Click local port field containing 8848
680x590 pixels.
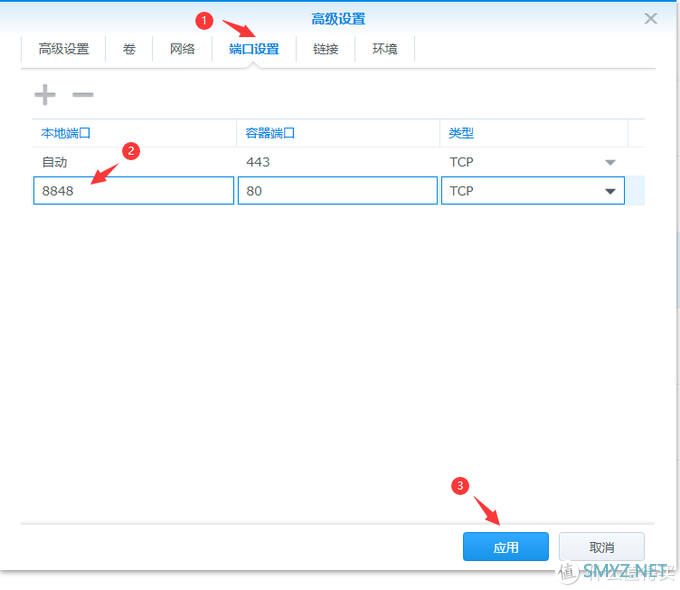(134, 190)
